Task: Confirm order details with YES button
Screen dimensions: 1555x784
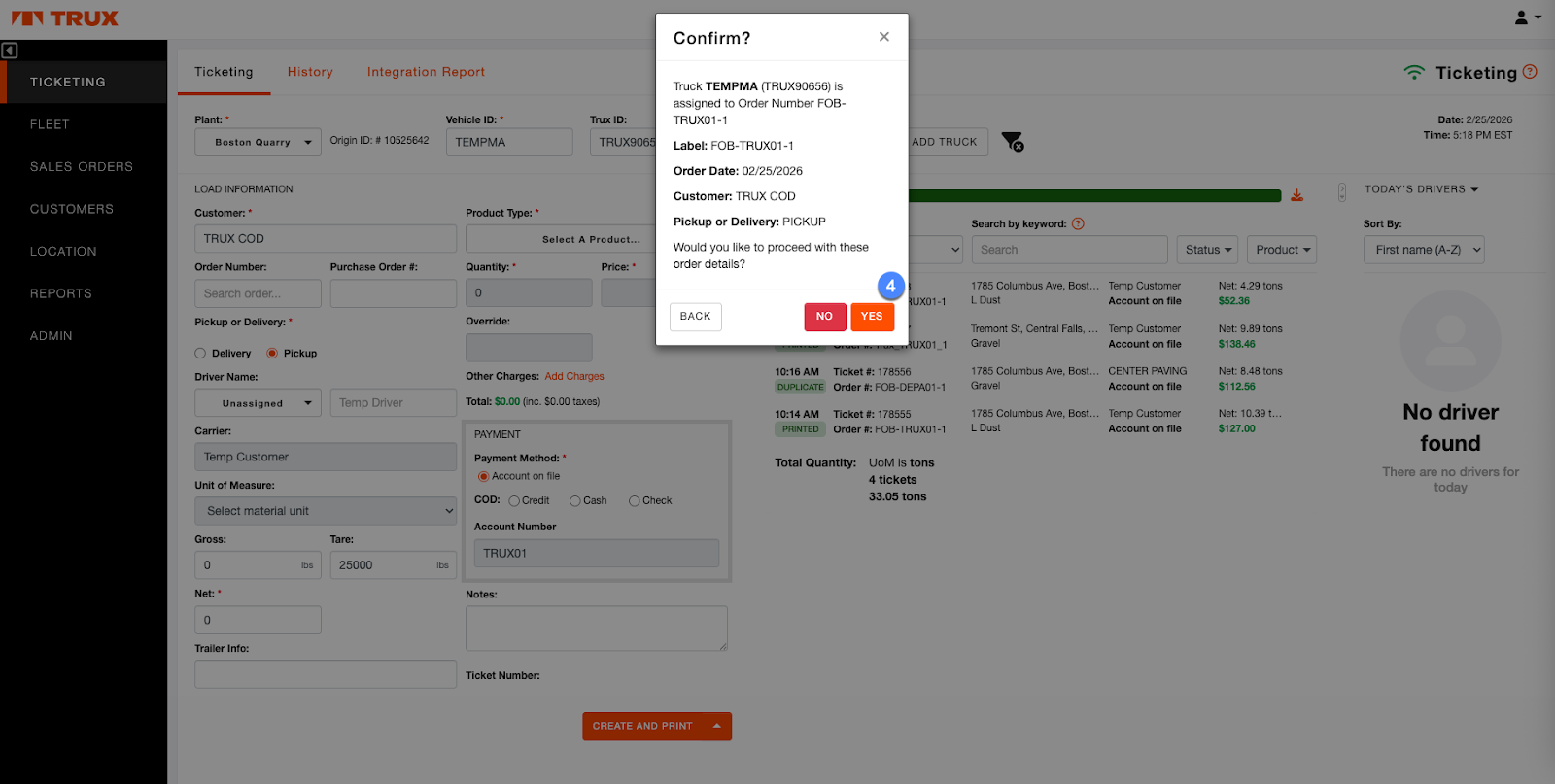Action: pyautogui.click(x=872, y=317)
